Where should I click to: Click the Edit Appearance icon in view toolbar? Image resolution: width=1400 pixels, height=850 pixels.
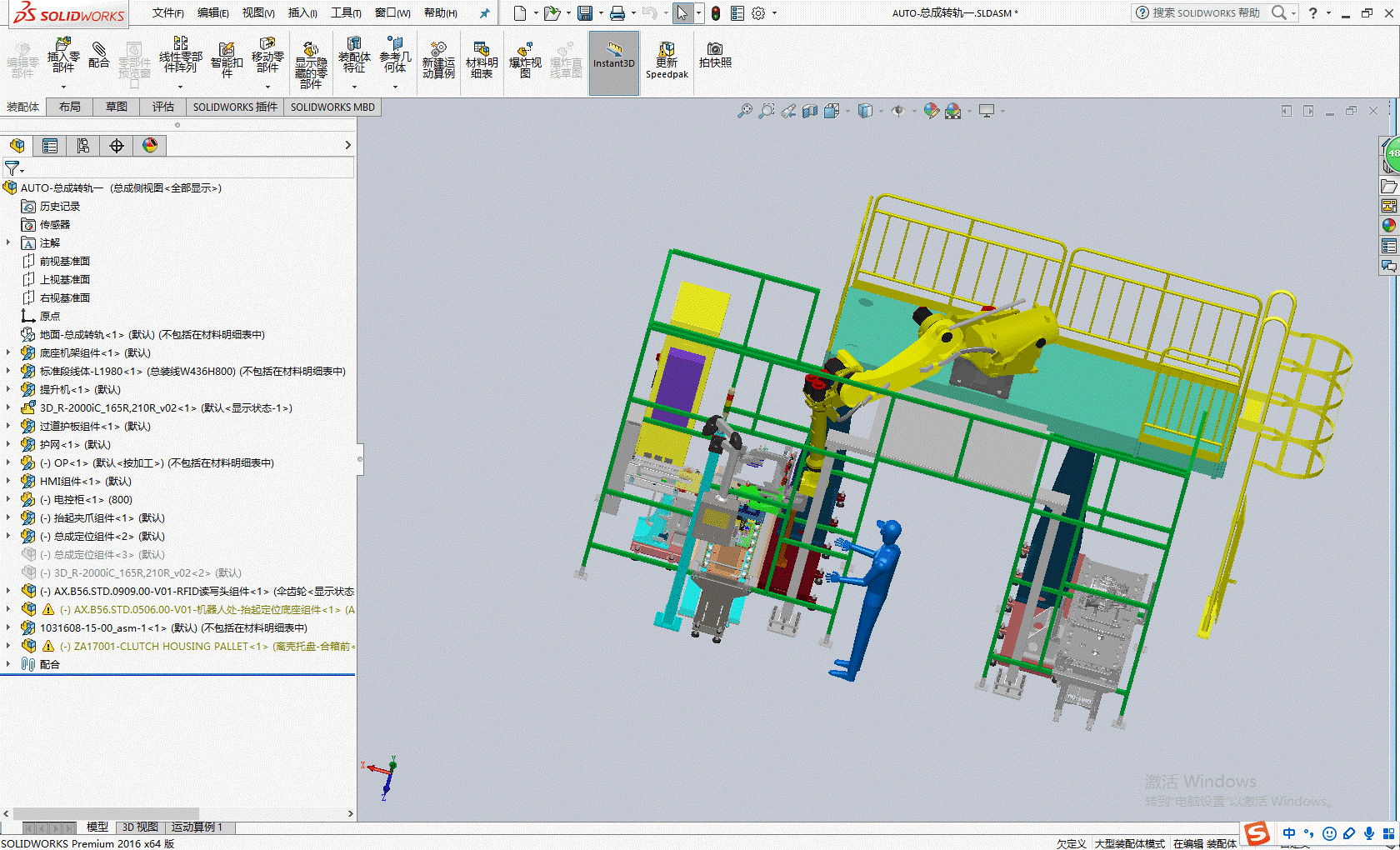931,110
